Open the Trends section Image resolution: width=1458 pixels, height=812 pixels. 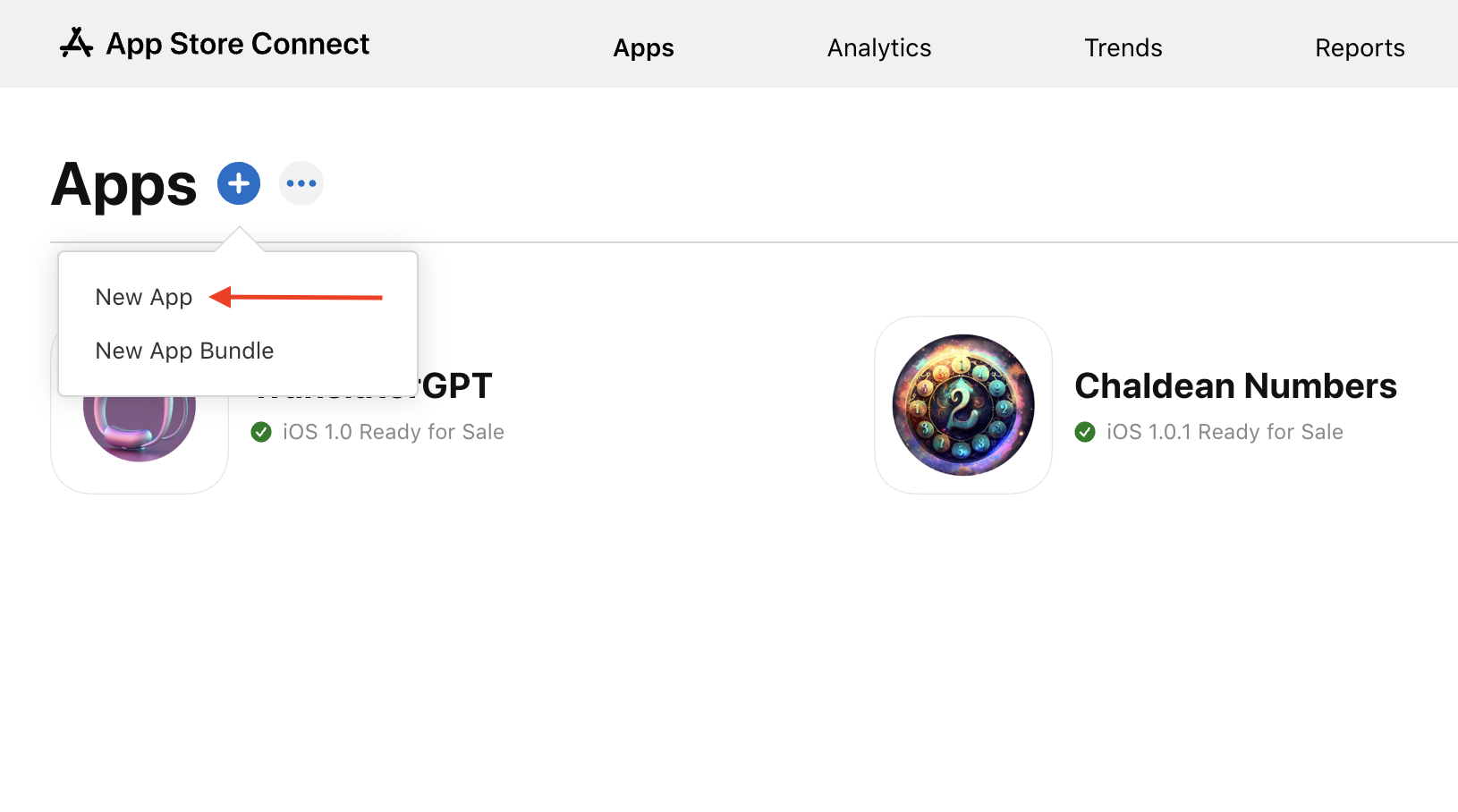[x=1123, y=48]
